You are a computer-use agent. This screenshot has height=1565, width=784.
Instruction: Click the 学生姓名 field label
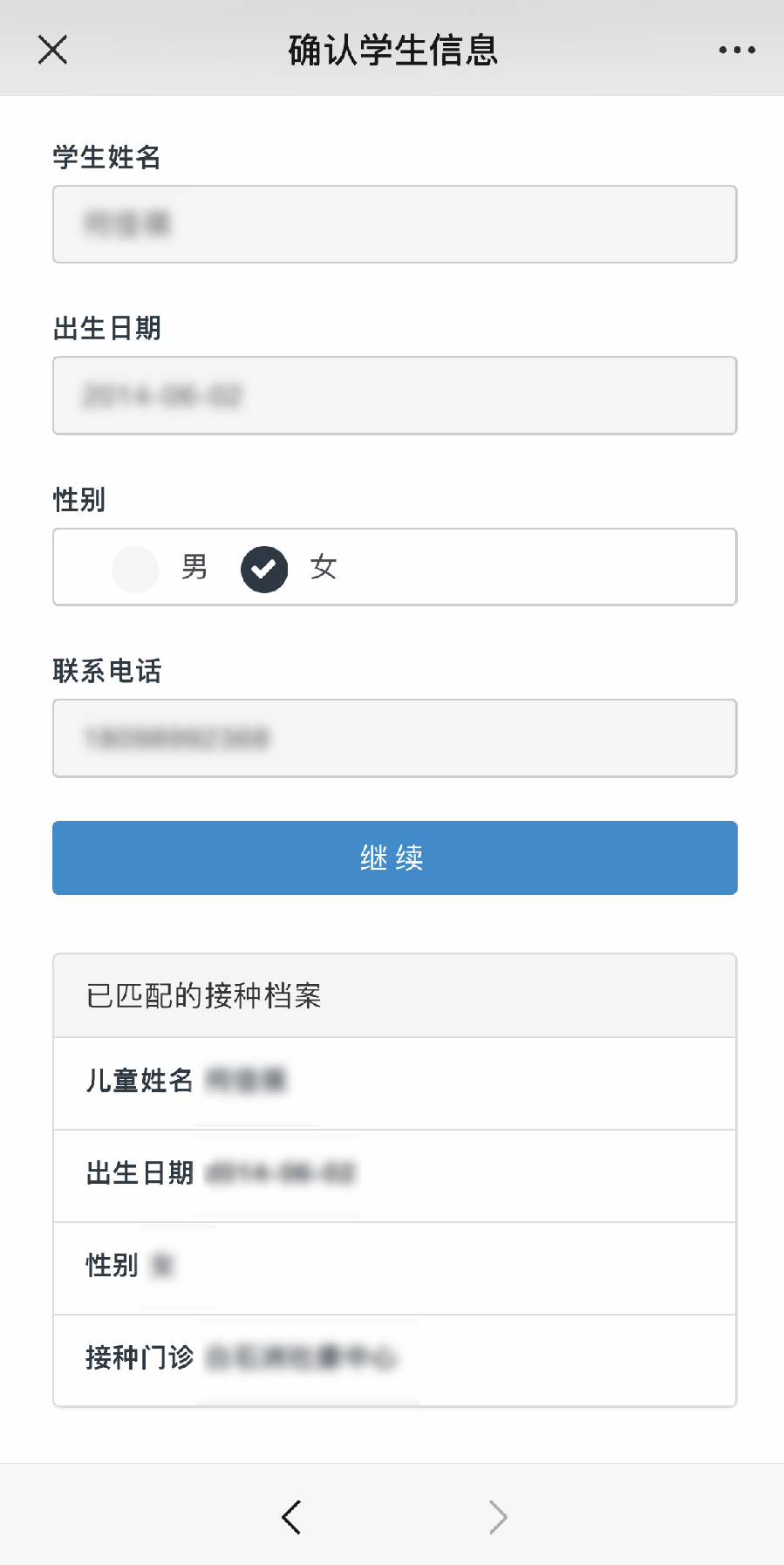(x=107, y=157)
